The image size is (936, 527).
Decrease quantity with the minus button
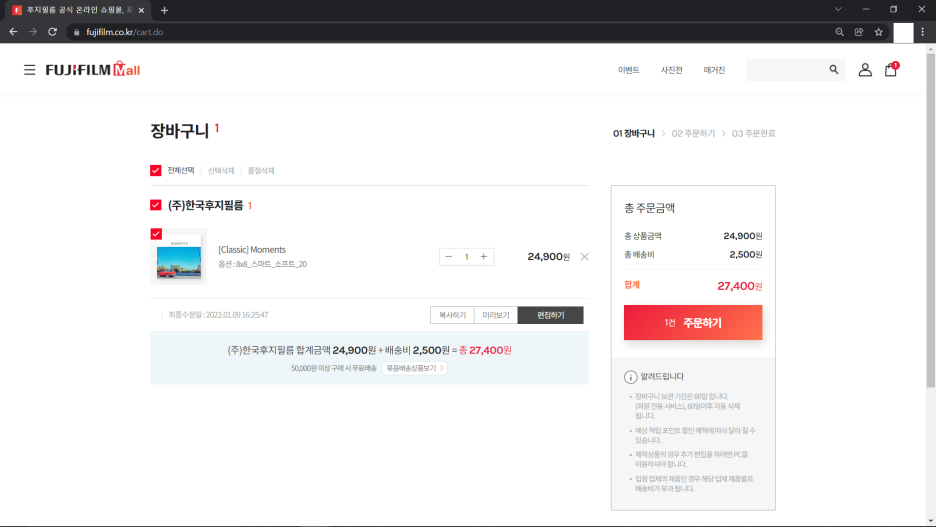coord(449,257)
